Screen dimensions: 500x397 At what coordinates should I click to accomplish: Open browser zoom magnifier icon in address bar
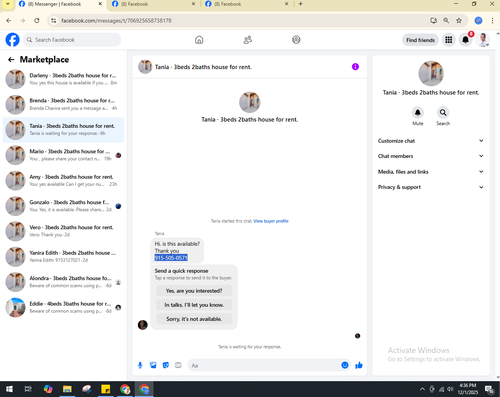(446, 21)
